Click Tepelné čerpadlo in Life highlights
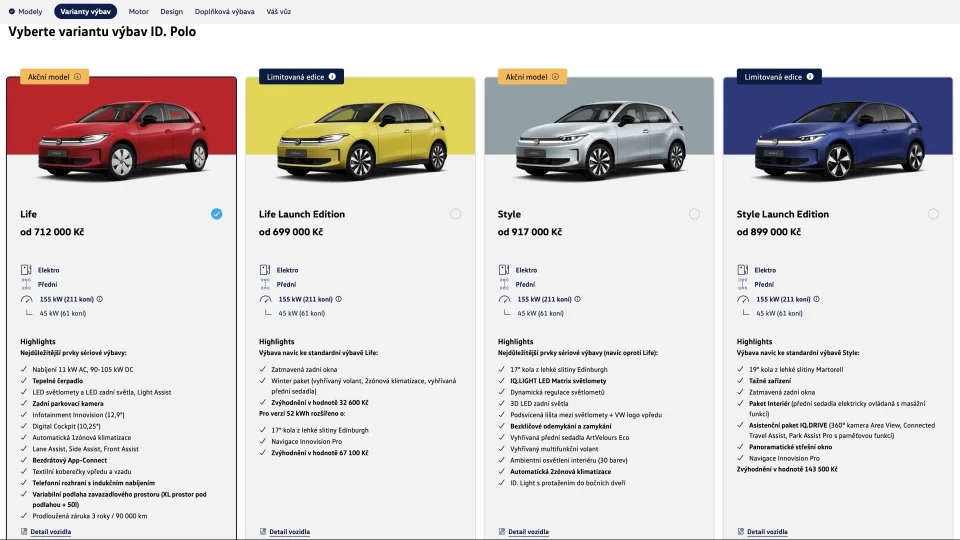 pyautogui.click(x=58, y=381)
